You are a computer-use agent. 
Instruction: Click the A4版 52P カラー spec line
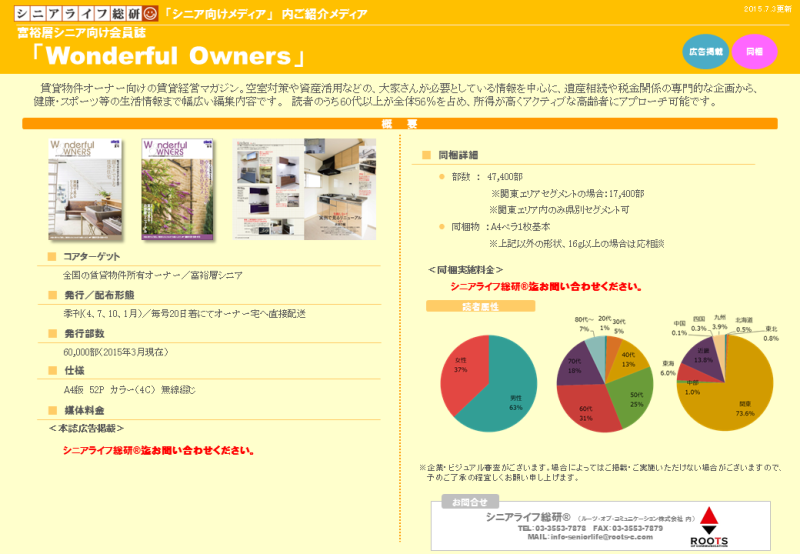[x=130, y=390]
